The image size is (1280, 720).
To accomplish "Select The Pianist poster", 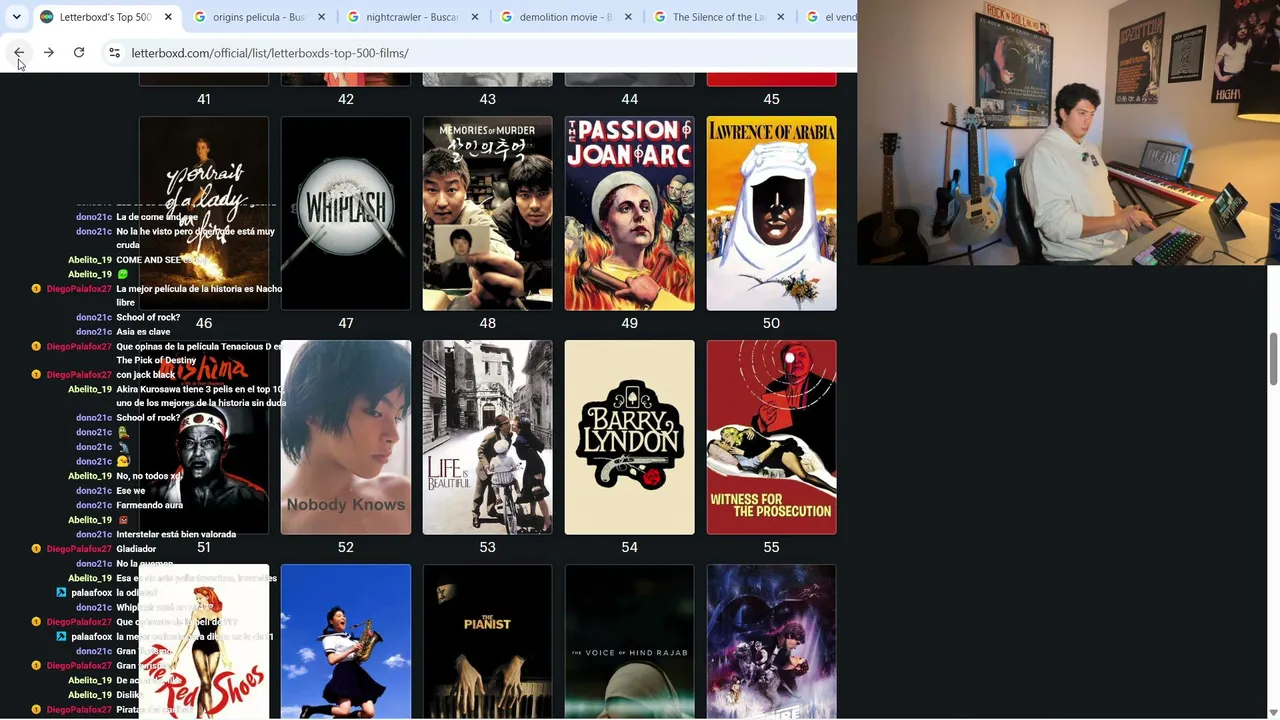I will [488, 642].
